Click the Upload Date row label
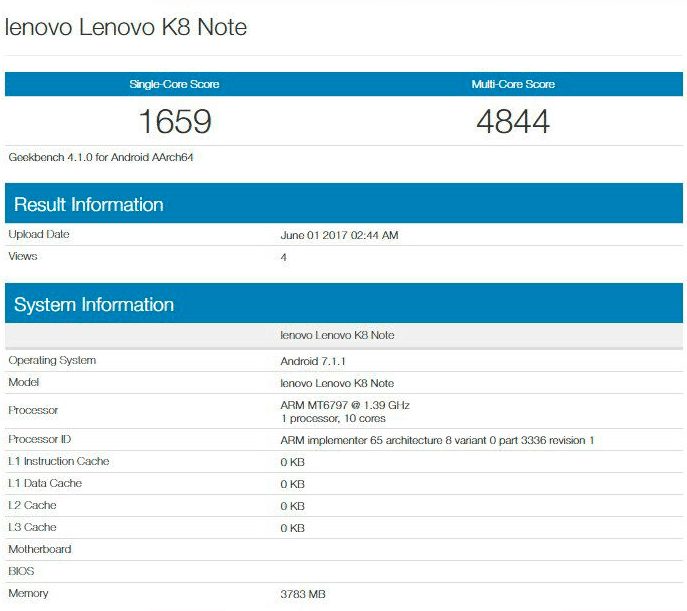The image size is (687, 611). [x=39, y=234]
